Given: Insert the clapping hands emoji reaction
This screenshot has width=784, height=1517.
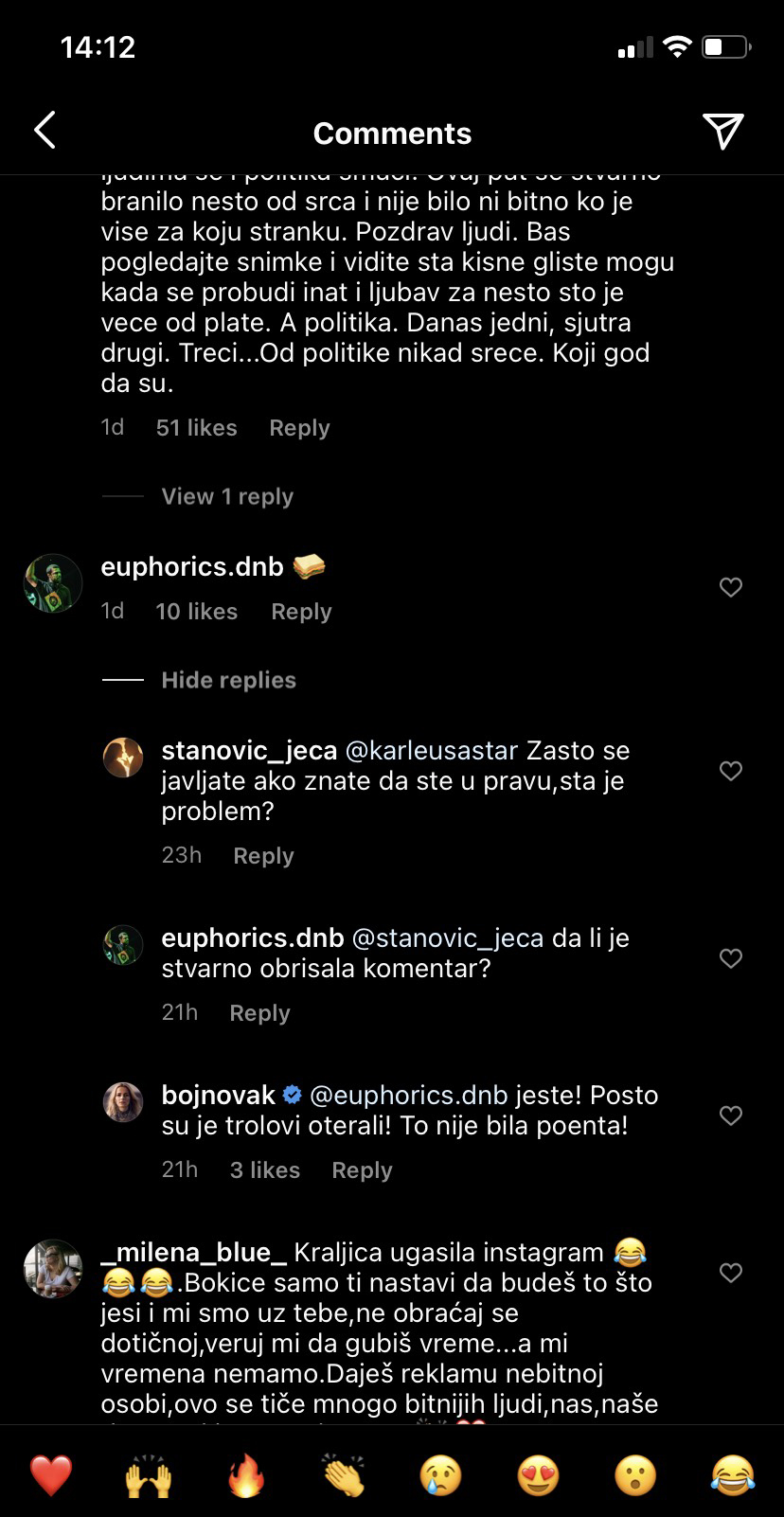Looking at the screenshot, I should coord(344,1475).
